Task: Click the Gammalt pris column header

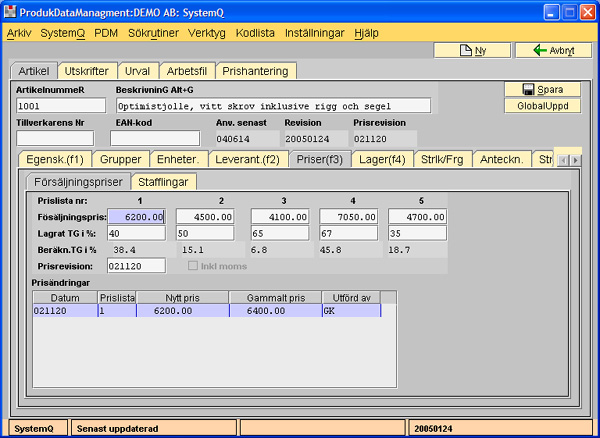Action: 276,298
